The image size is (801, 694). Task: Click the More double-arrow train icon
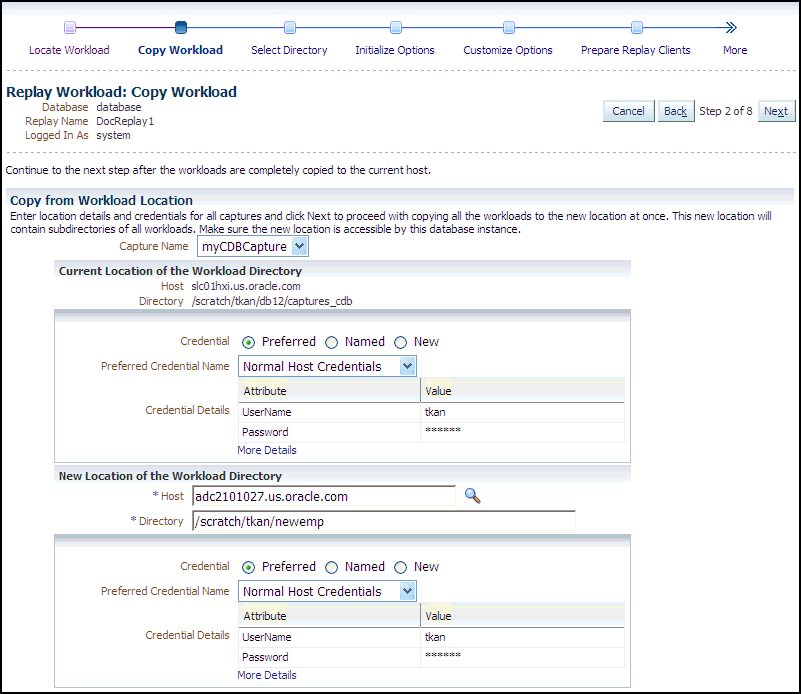(x=731, y=28)
